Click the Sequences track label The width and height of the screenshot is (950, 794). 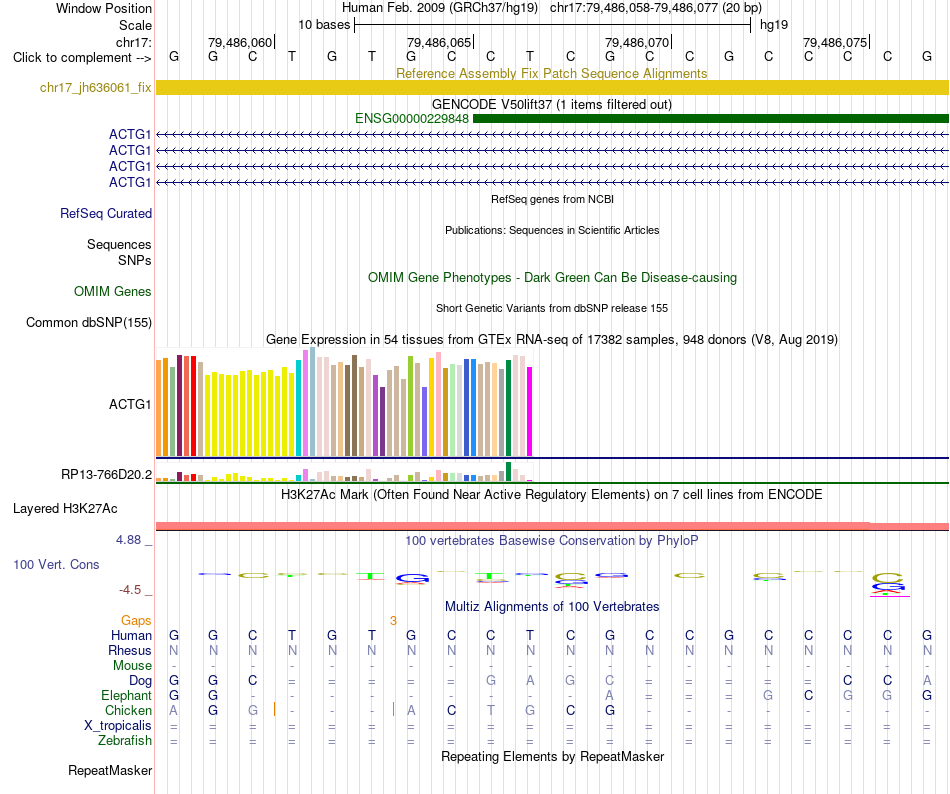pos(119,244)
